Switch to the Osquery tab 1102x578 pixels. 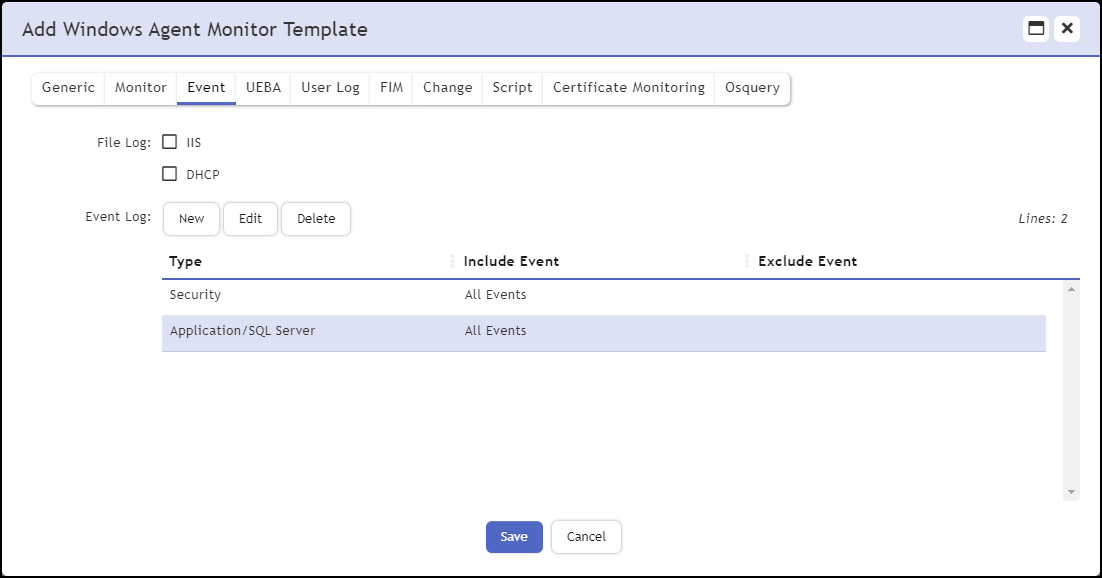[x=752, y=88]
